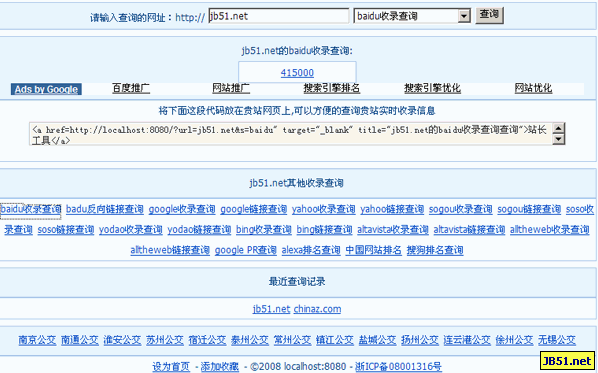Click the 最近查询记录 heading text
This screenshot has width=598, height=373.
point(297,282)
